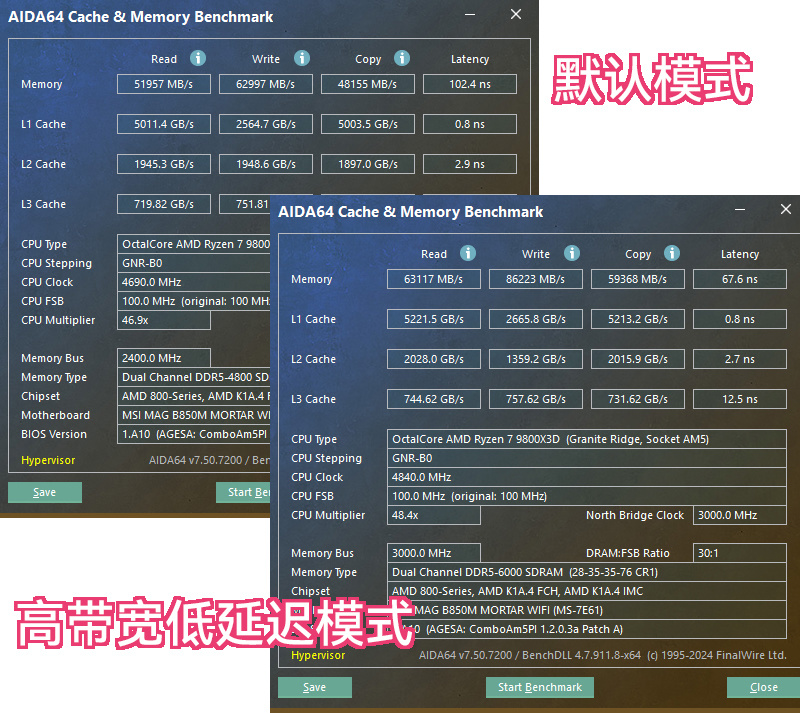This screenshot has width=800, height=713.
Task: Click the Close button in front window
Action: pos(763,687)
